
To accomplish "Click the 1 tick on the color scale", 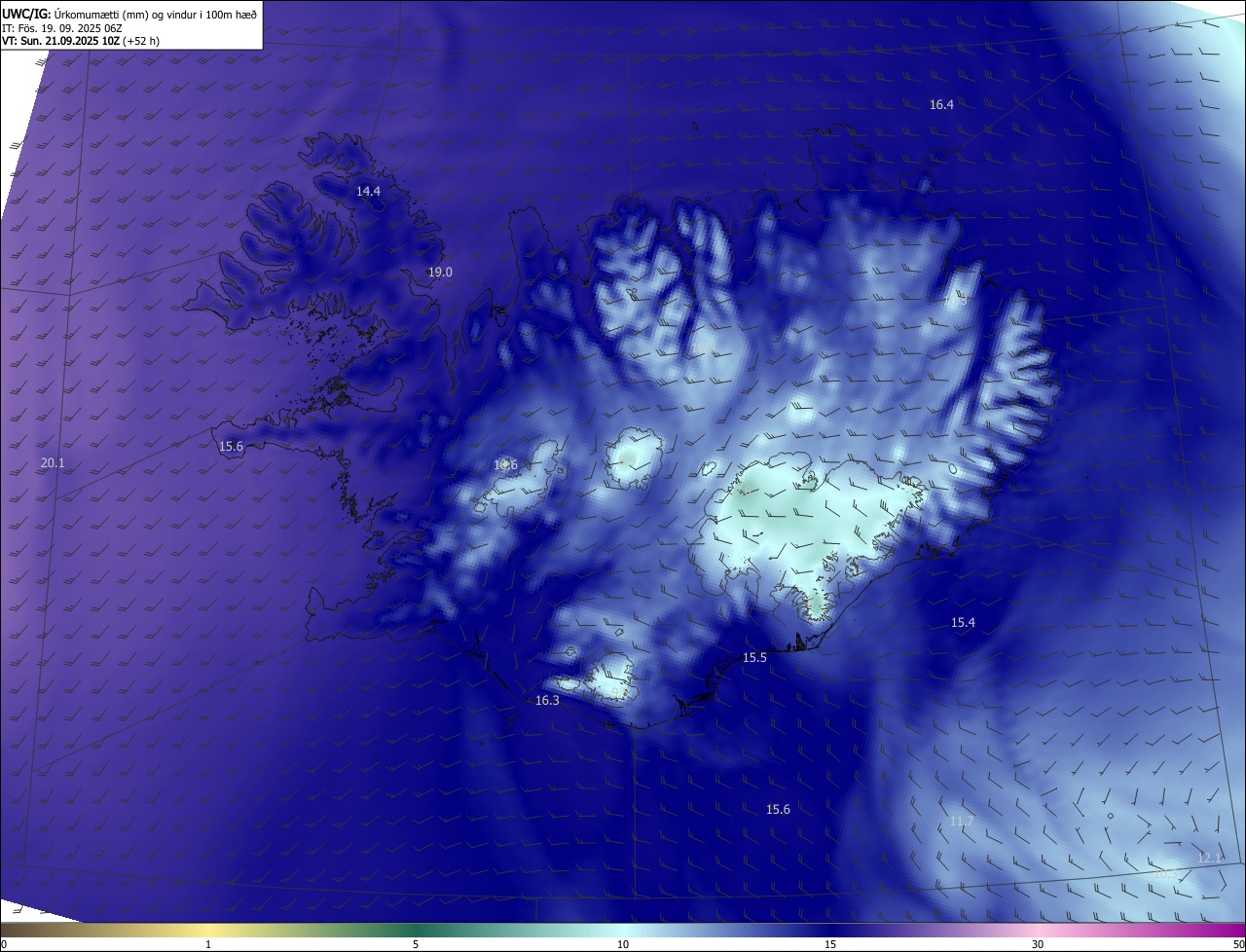I will pos(208,944).
